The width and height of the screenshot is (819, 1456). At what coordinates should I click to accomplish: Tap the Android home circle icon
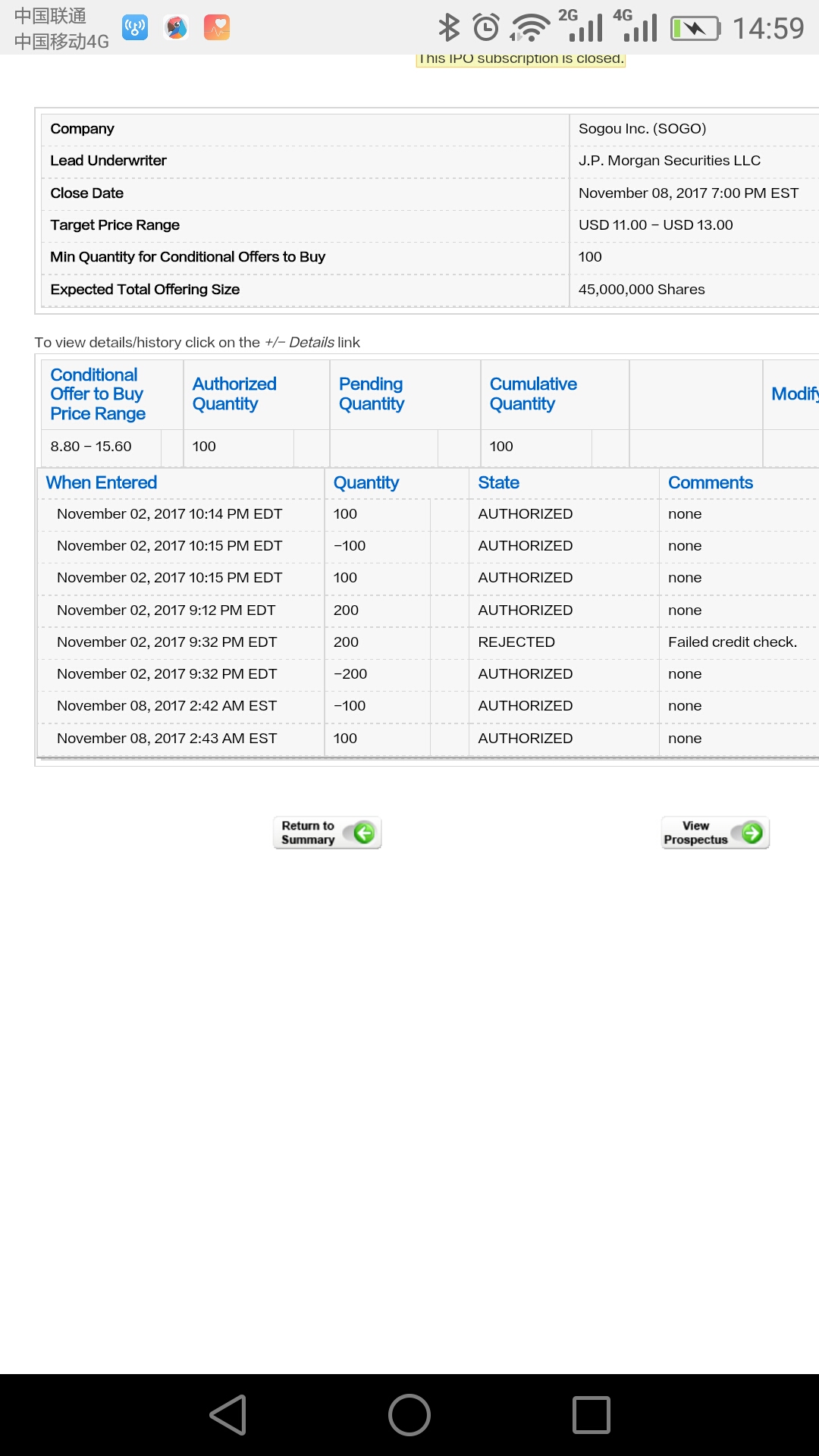(x=409, y=1415)
